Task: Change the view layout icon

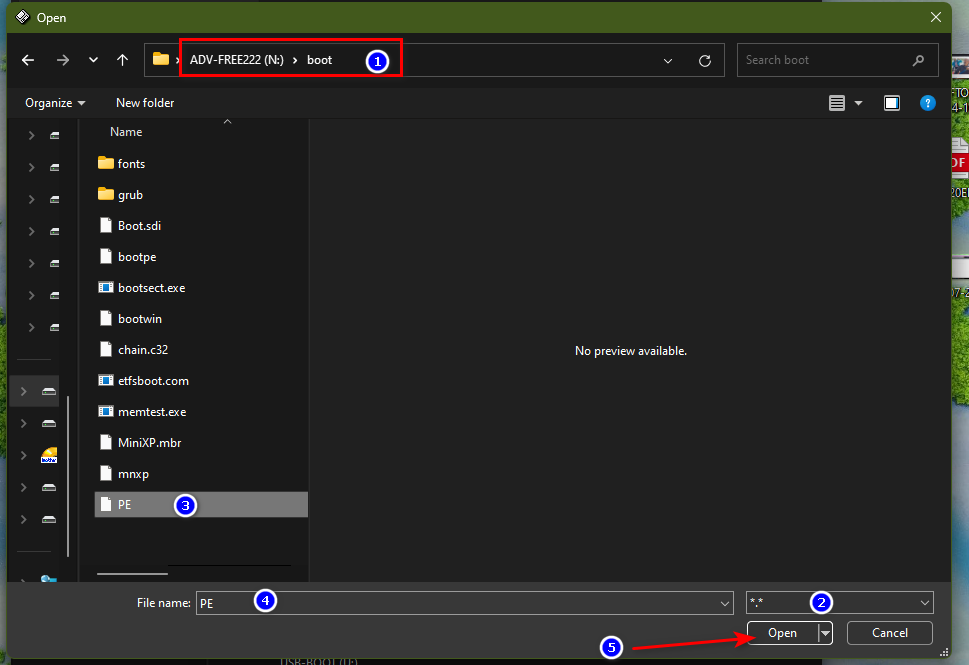Action: 837,103
